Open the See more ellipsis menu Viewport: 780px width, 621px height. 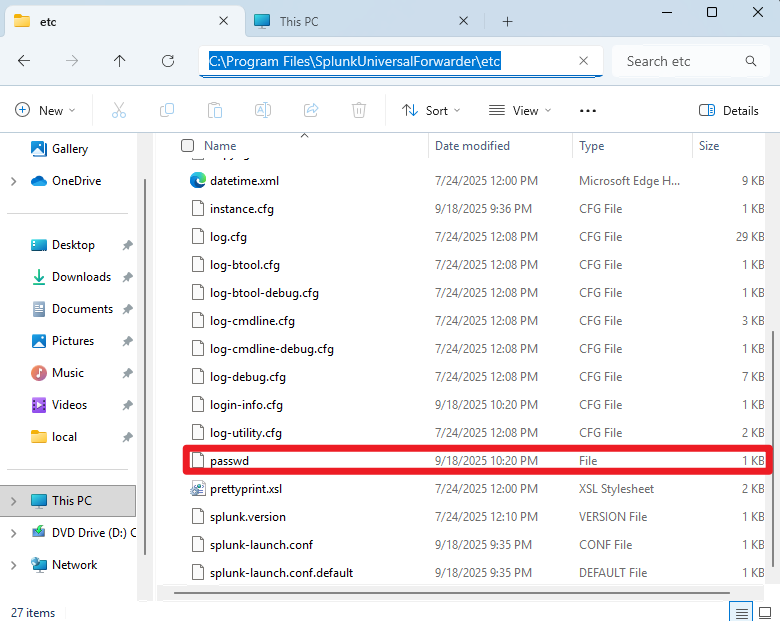coord(588,111)
